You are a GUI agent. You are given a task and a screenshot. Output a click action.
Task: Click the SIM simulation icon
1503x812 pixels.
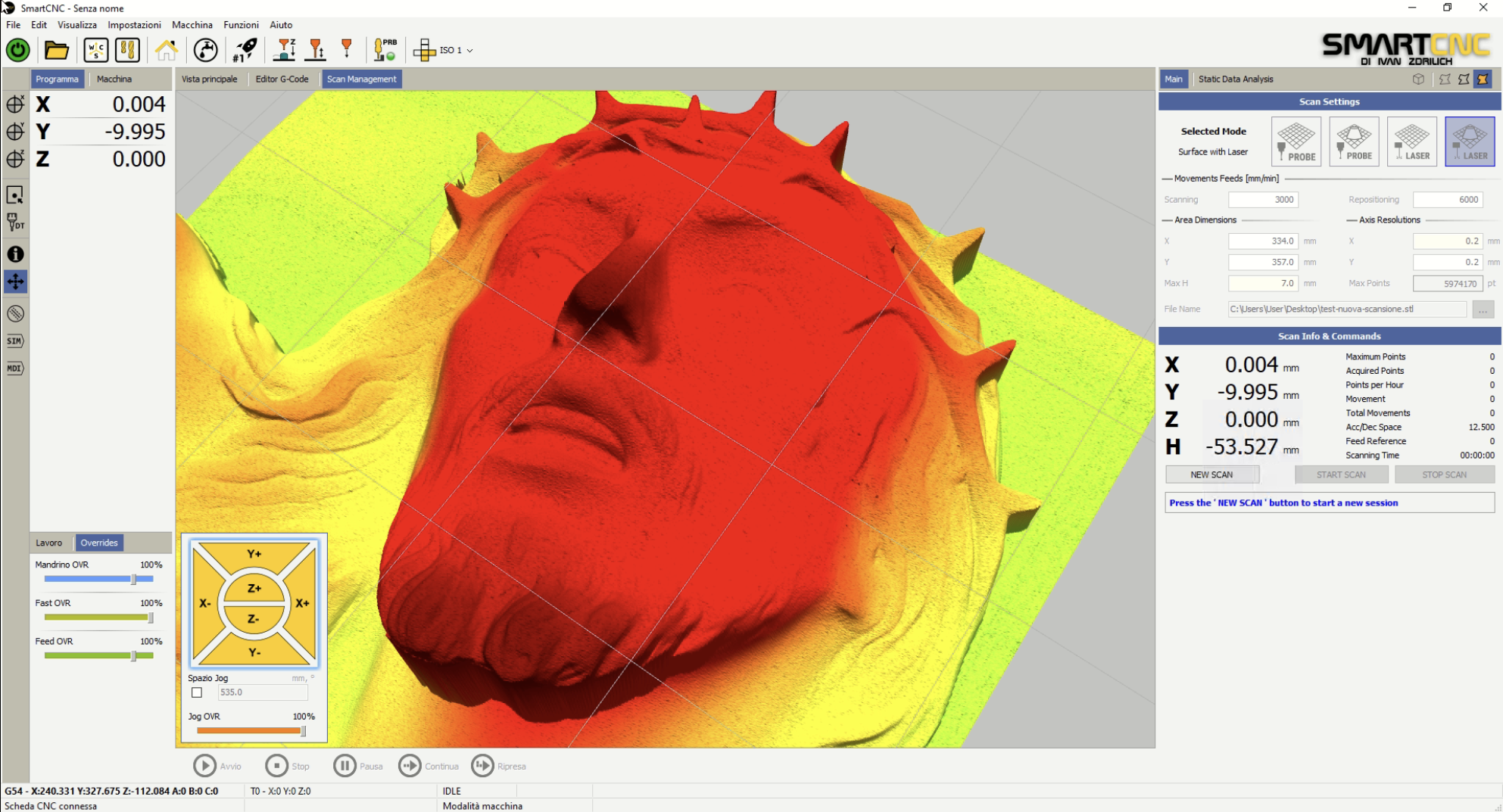pyautogui.click(x=15, y=341)
